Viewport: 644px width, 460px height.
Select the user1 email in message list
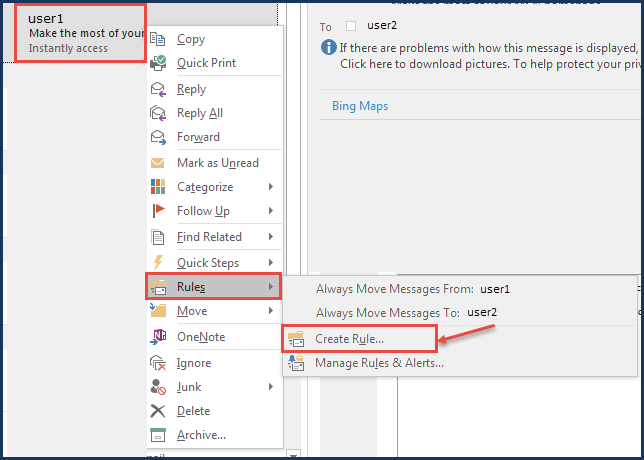80,32
